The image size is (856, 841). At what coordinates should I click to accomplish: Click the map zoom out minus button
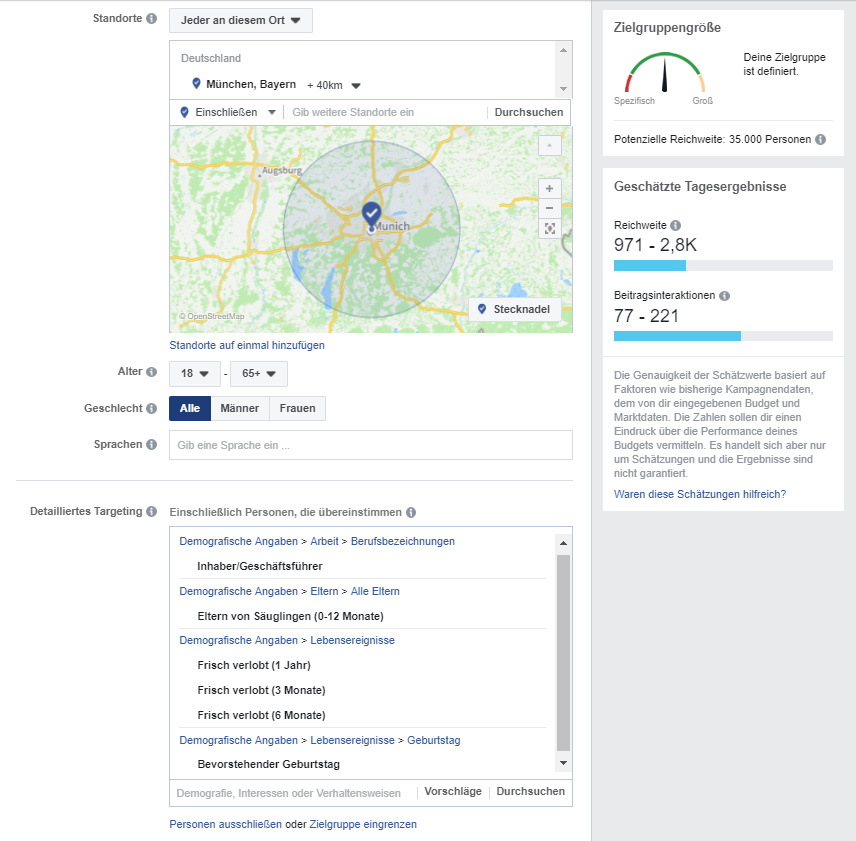click(x=549, y=209)
